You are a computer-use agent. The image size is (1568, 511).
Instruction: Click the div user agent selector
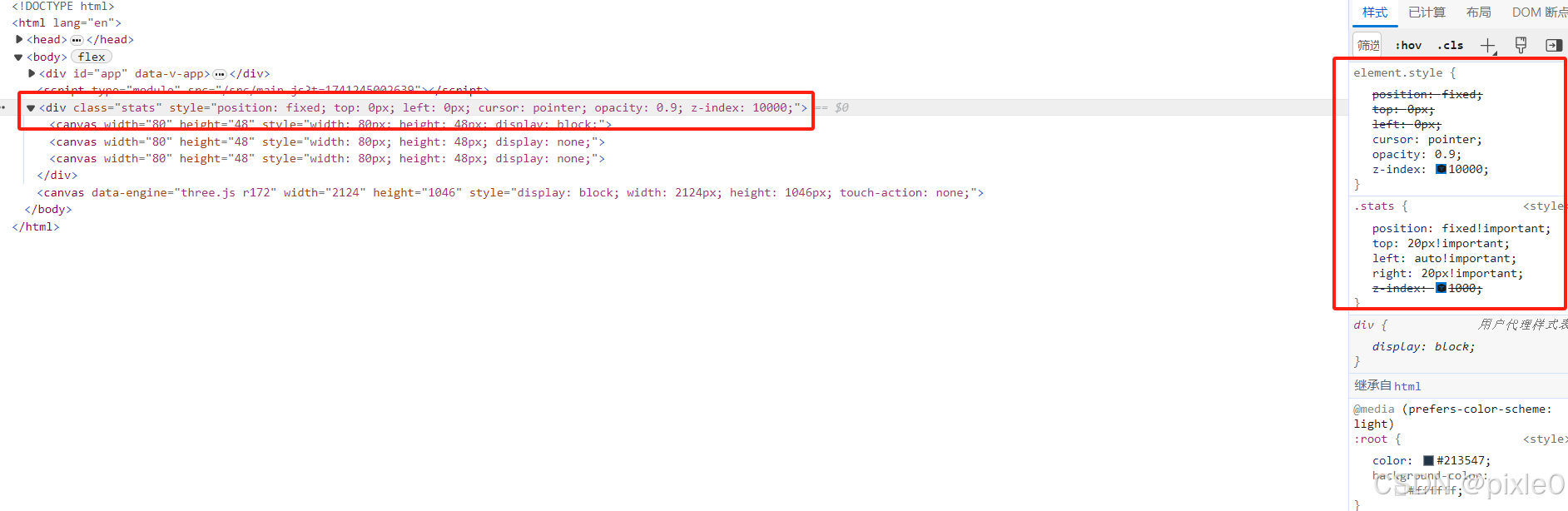pyautogui.click(x=1363, y=325)
